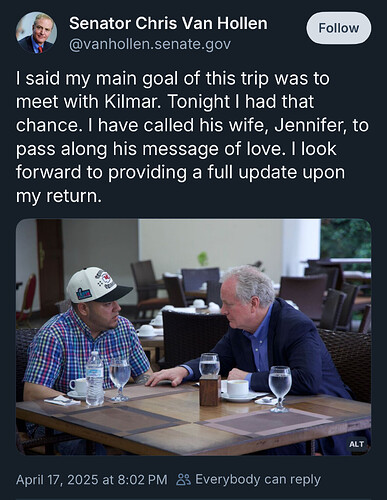The width and height of the screenshot is (387, 500).
Task: Click the people icon beside reply settings
Action: point(183,480)
